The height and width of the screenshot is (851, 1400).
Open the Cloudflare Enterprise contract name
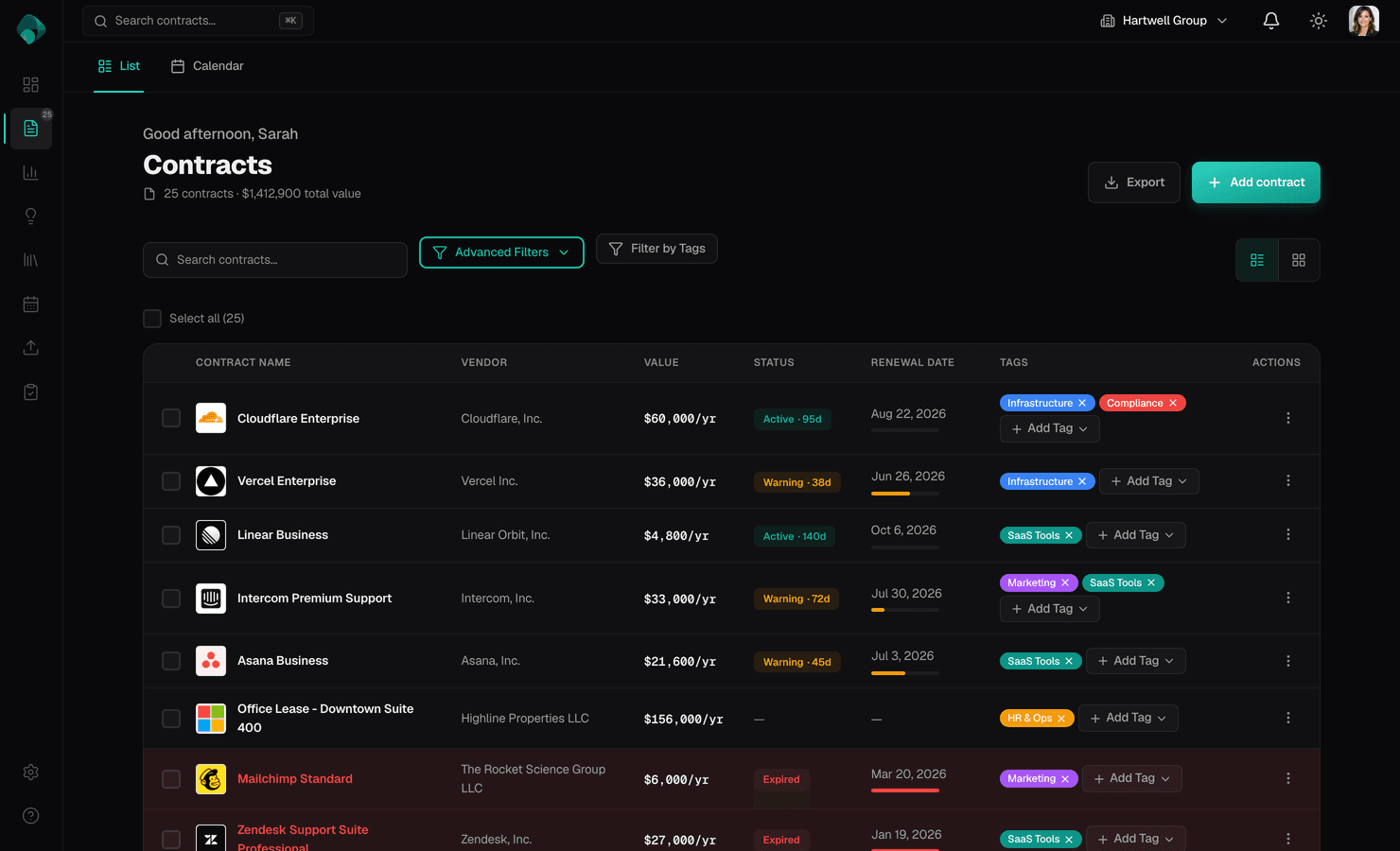coord(298,419)
